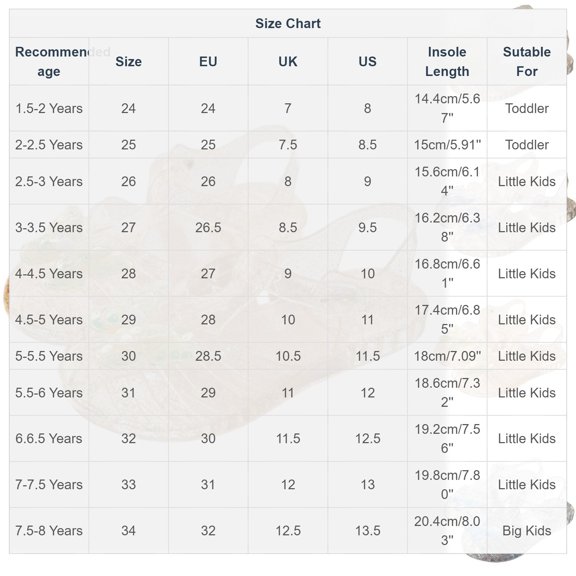Click the UK size 10.5 cell
This screenshot has height=576, width=576.
click(x=288, y=356)
